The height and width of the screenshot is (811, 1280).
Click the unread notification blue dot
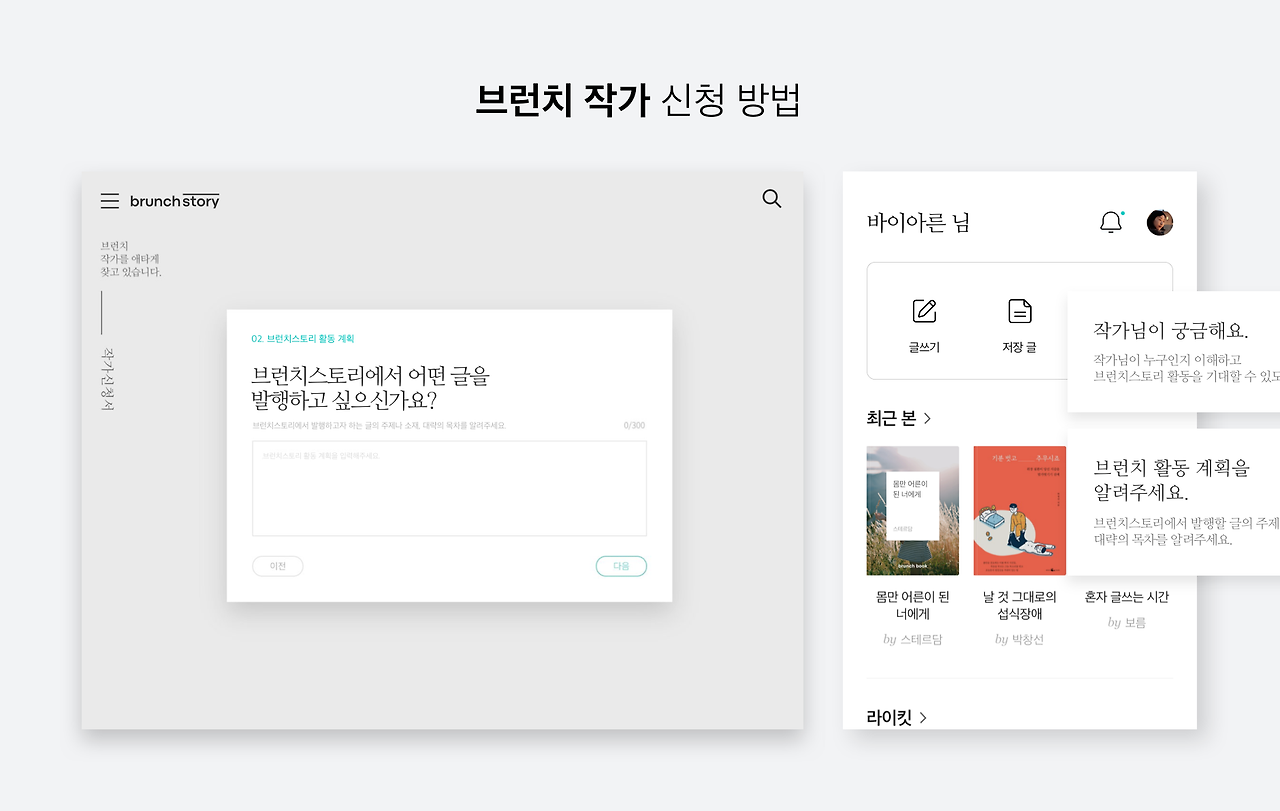[1123, 212]
